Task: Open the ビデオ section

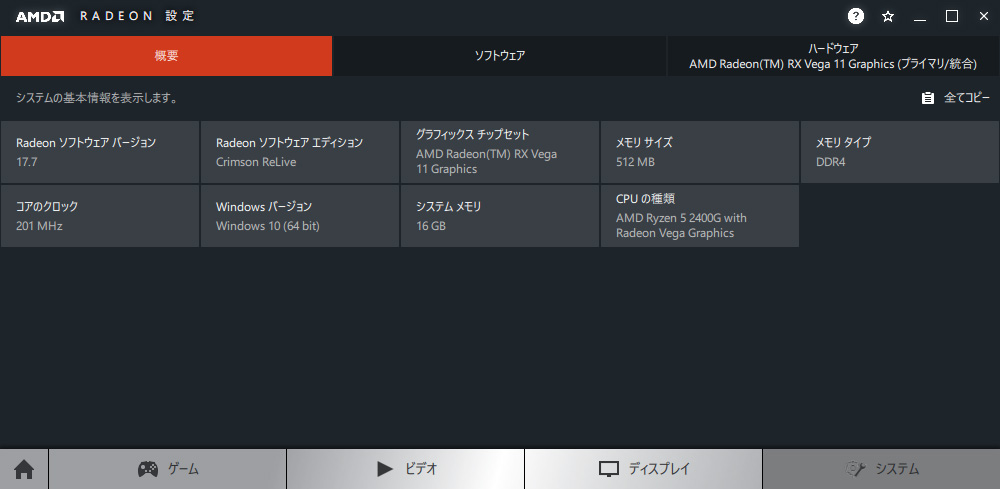Action: [x=406, y=469]
